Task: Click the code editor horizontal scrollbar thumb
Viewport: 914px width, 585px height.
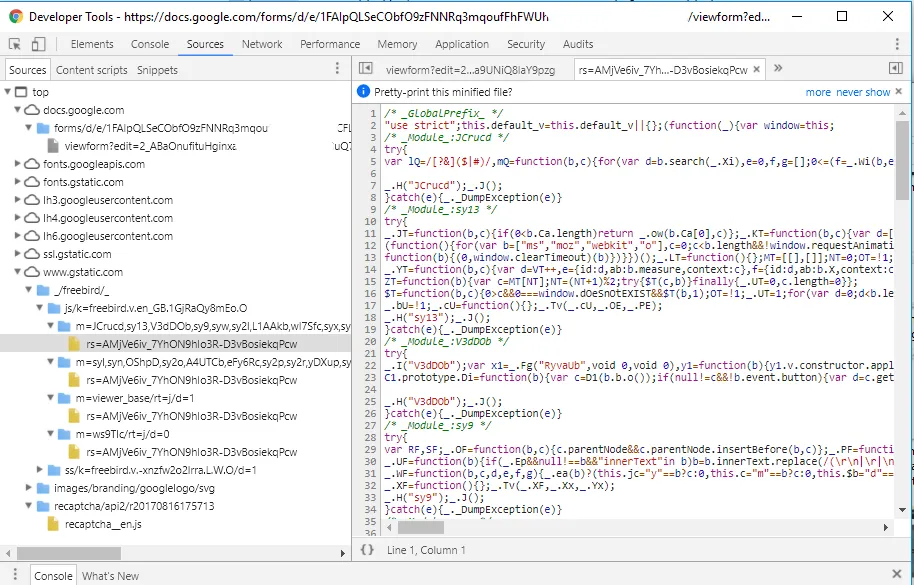Action: click(x=421, y=527)
